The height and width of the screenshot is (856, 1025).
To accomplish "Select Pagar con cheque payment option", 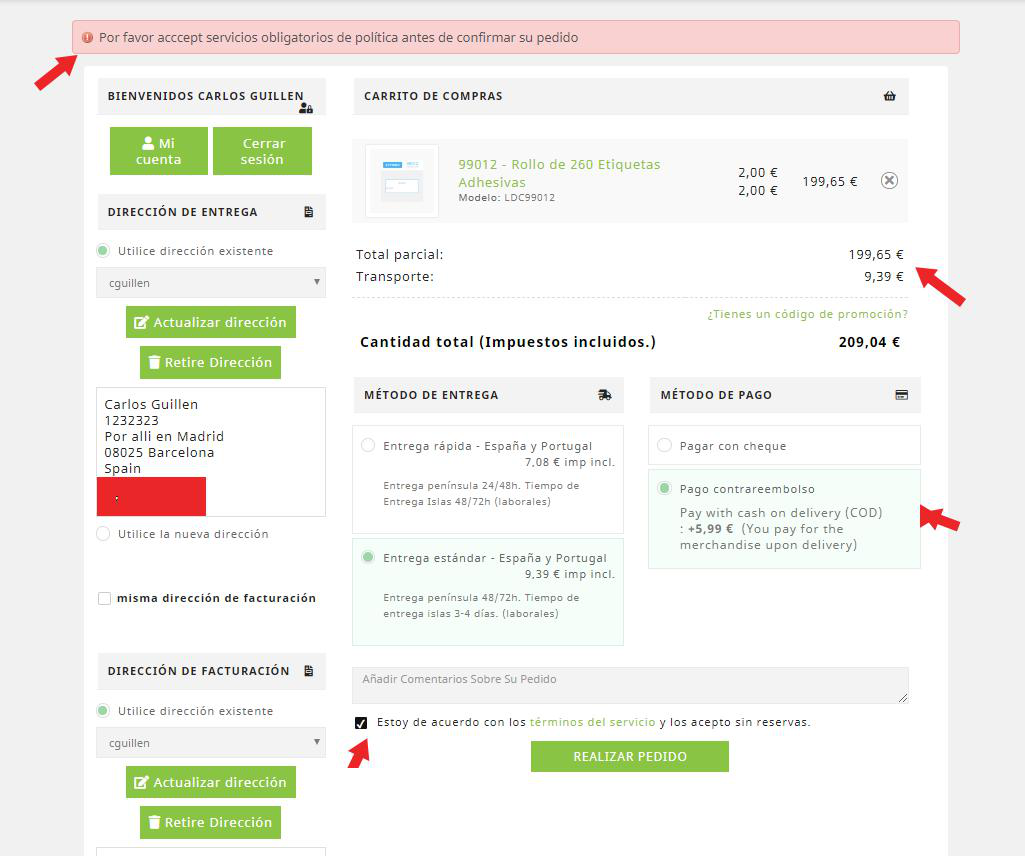I will point(665,445).
